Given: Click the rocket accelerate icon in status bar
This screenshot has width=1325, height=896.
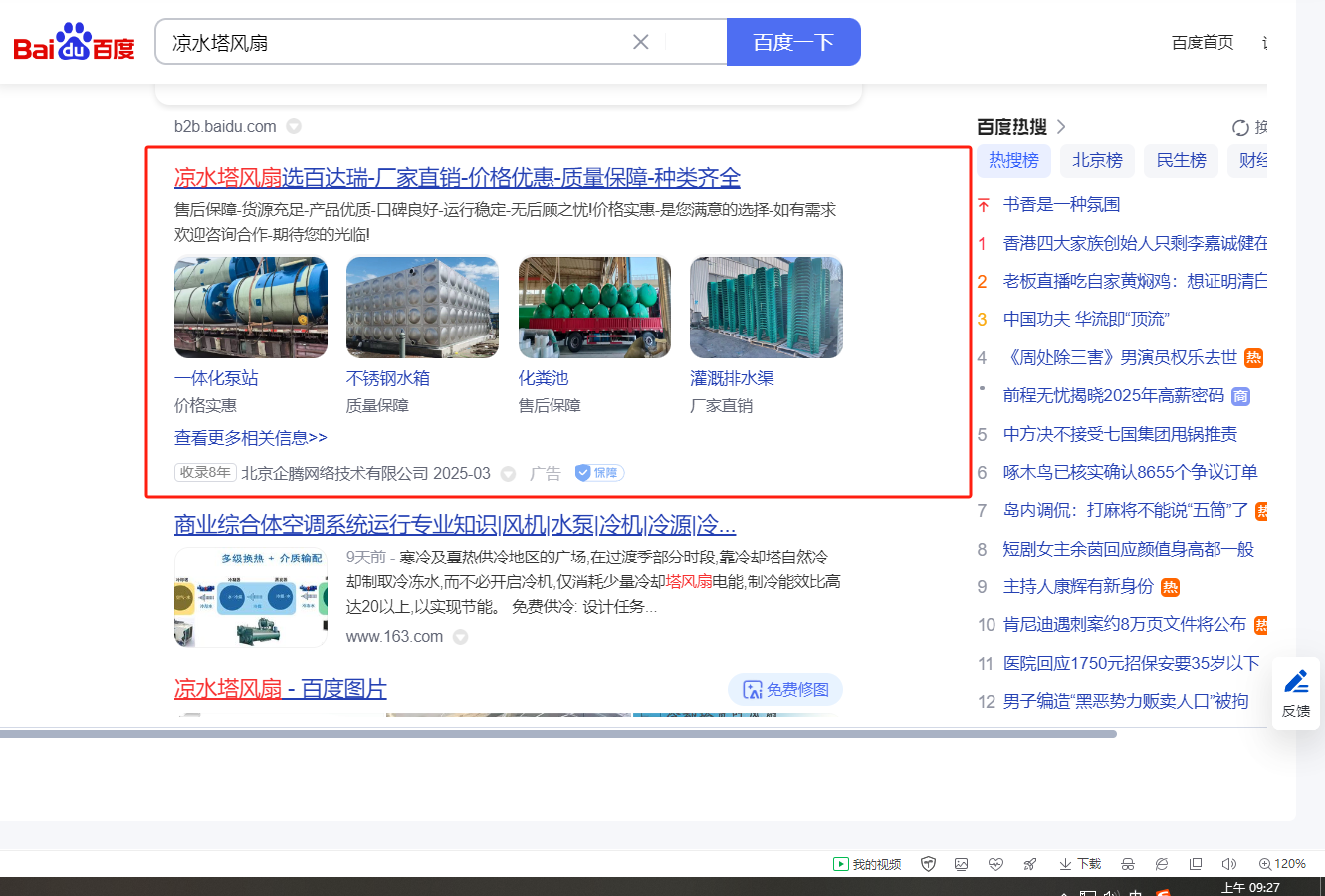Looking at the screenshot, I should (x=1030, y=864).
